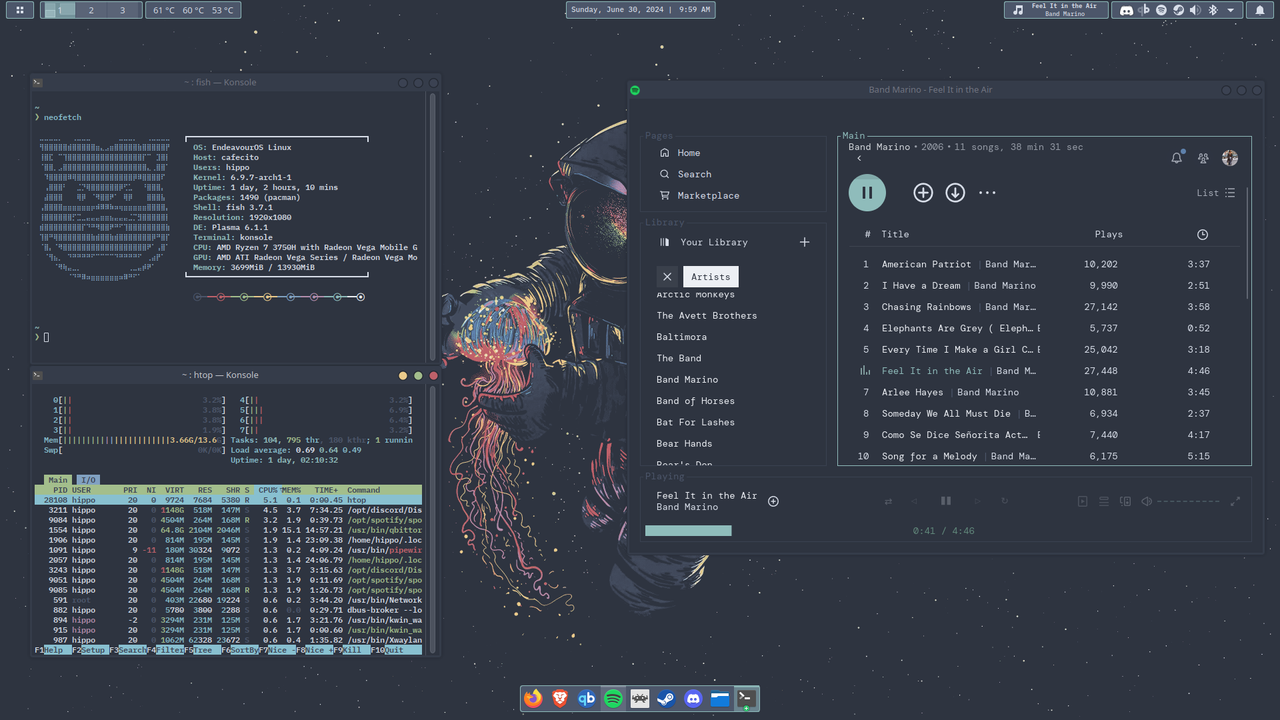Open Now Playing view icon
This screenshot has height=720, width=1280.
1083,501
